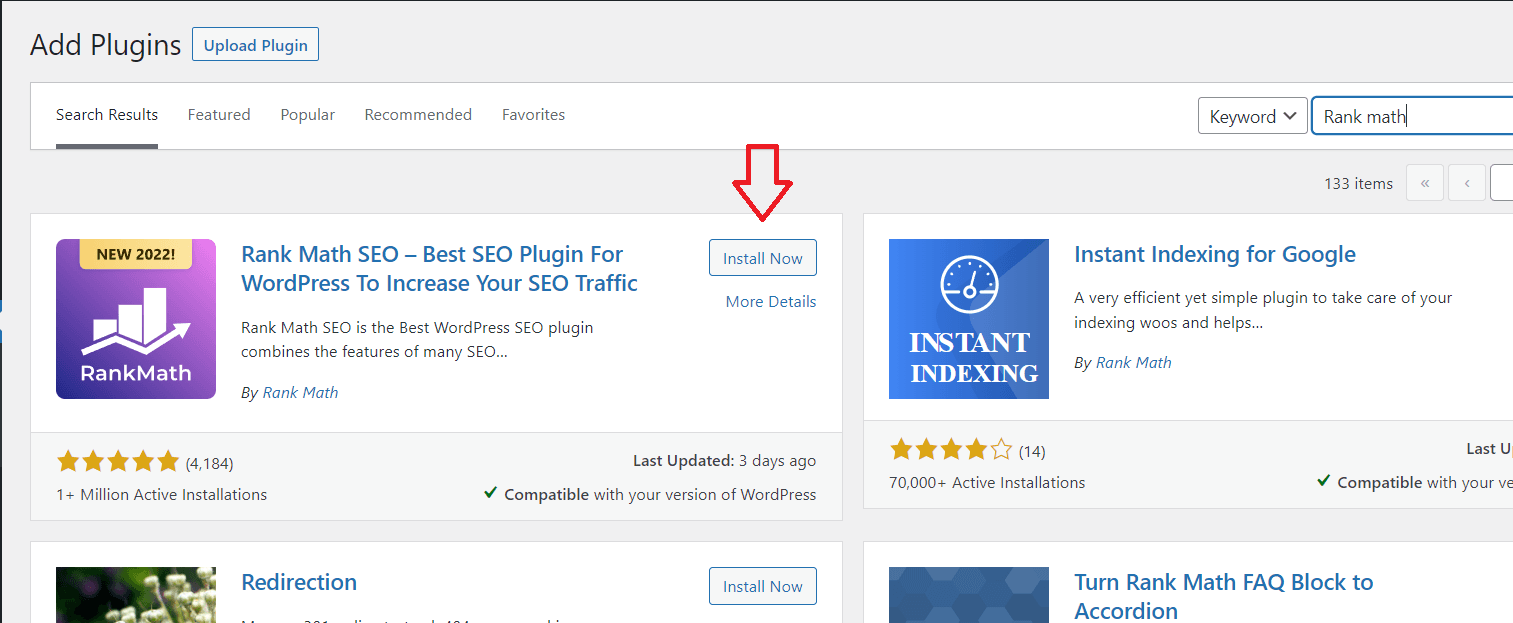Open the Keyword search type dropdown
The image size is (1513, 623).
[1253, 116]
